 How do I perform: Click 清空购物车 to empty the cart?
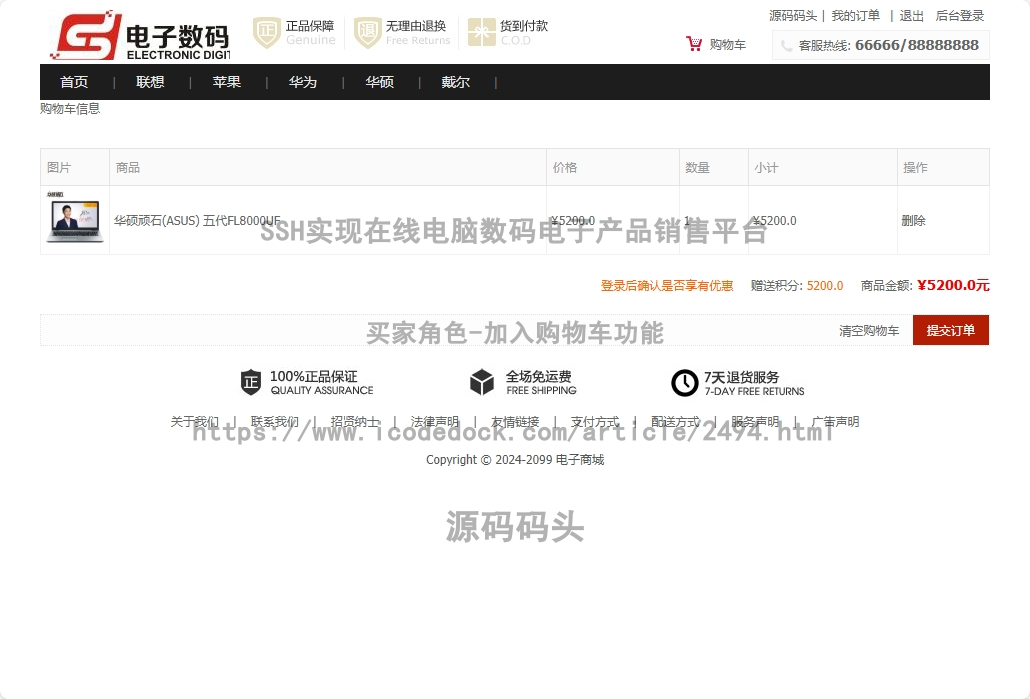(x=868, y=331)
